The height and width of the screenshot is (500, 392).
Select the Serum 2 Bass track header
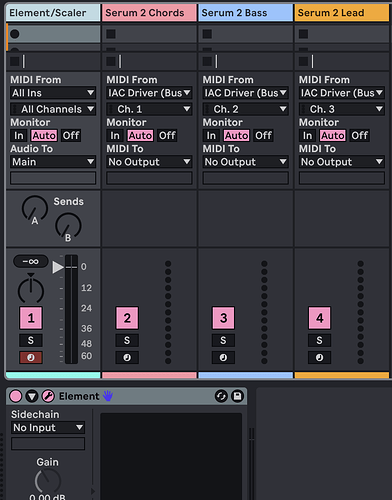coord(246,13)
